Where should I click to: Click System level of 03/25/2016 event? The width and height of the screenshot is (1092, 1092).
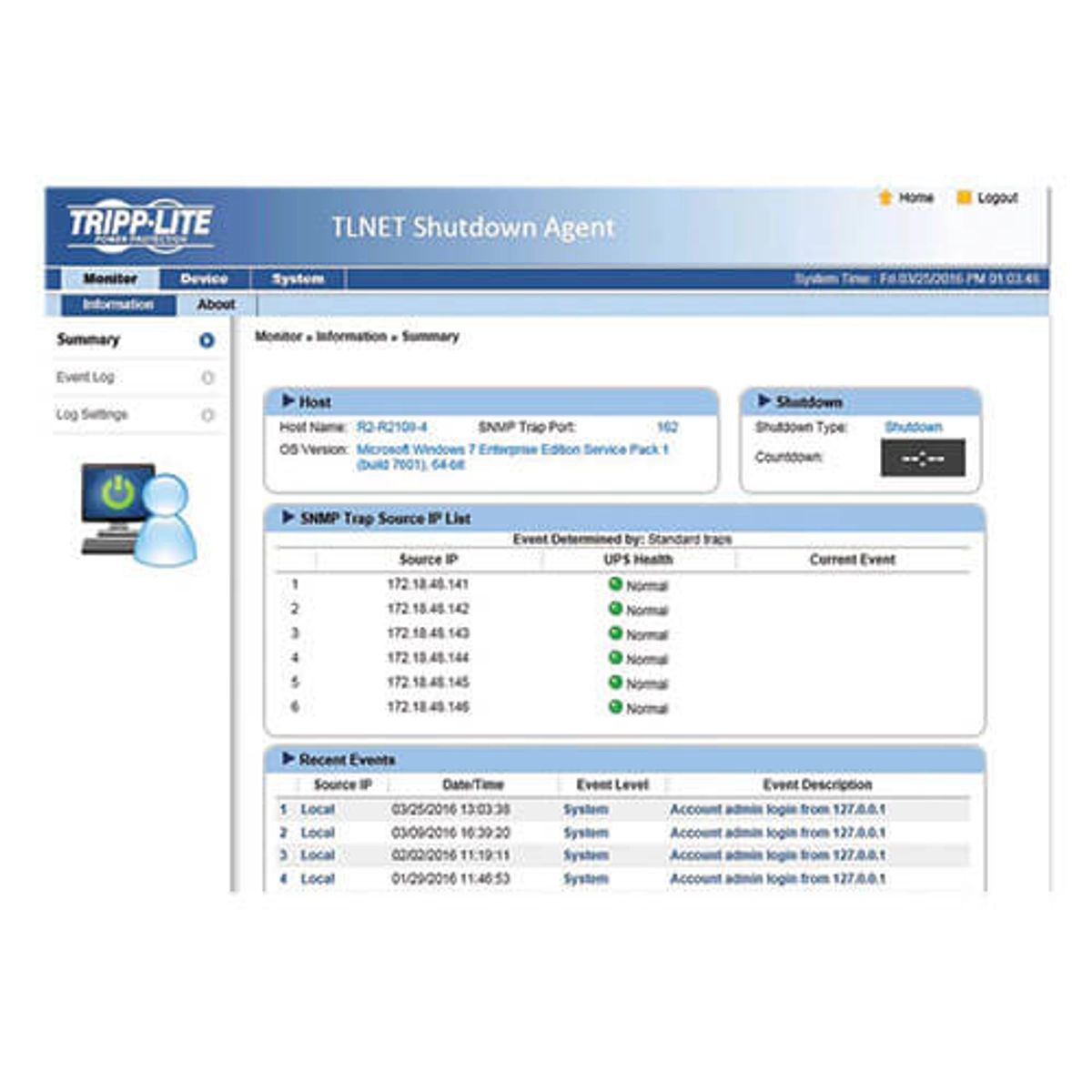click(585, 809)
